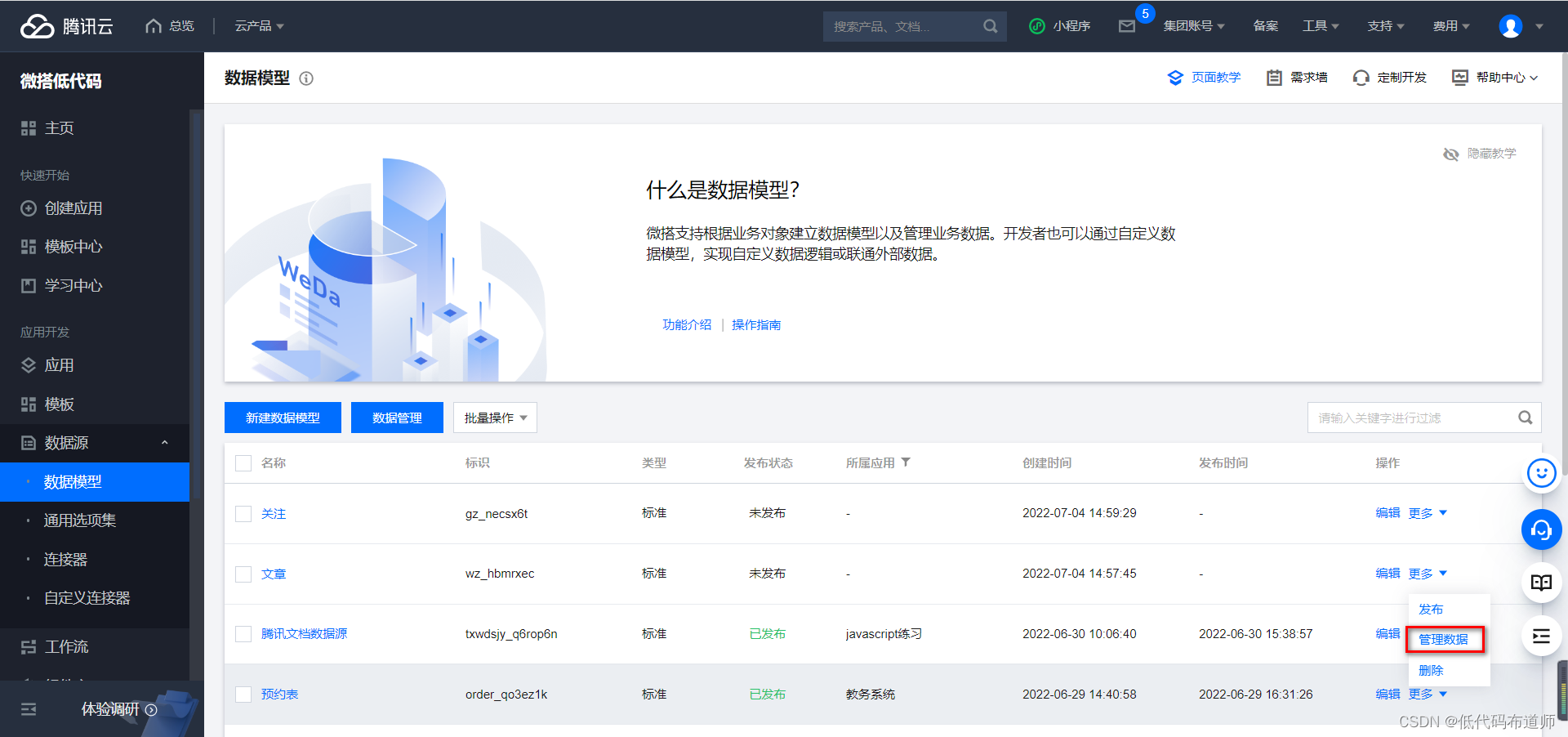Screen dimensions: 1568x737
Task: Open 页面教学 tutorial icon
Action: [1175, 78]
